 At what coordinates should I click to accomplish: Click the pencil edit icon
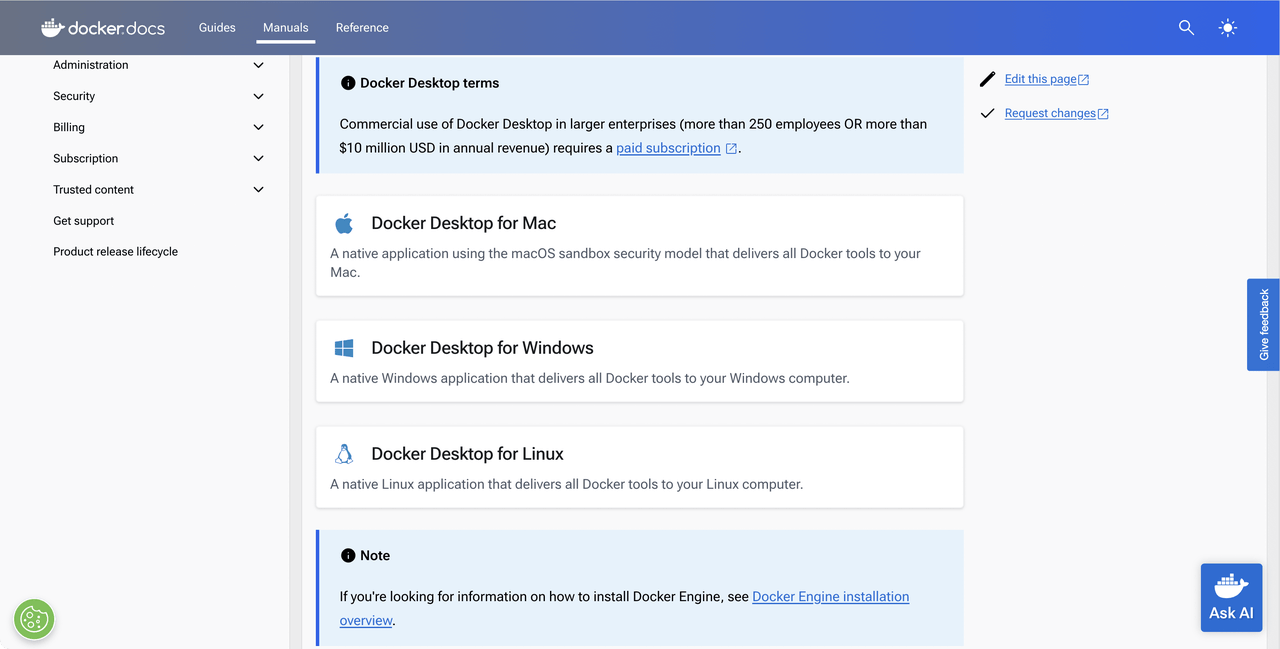988,79
